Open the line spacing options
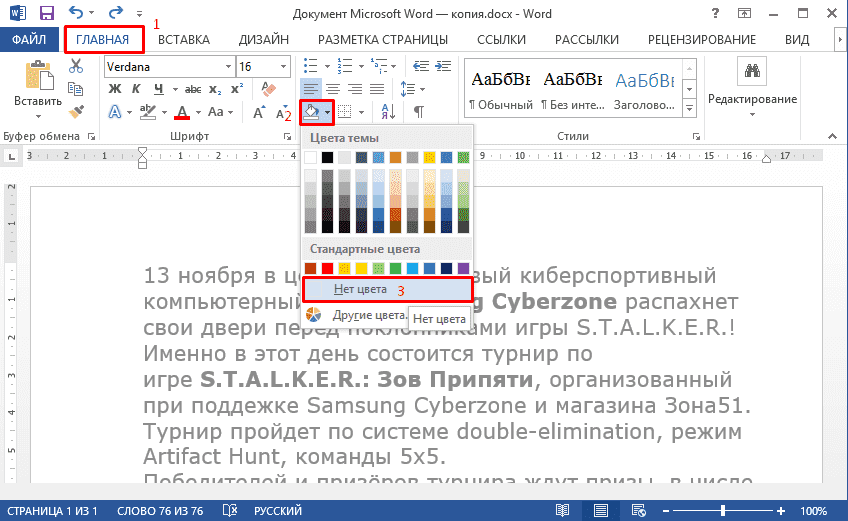 (x=412, y=89)
